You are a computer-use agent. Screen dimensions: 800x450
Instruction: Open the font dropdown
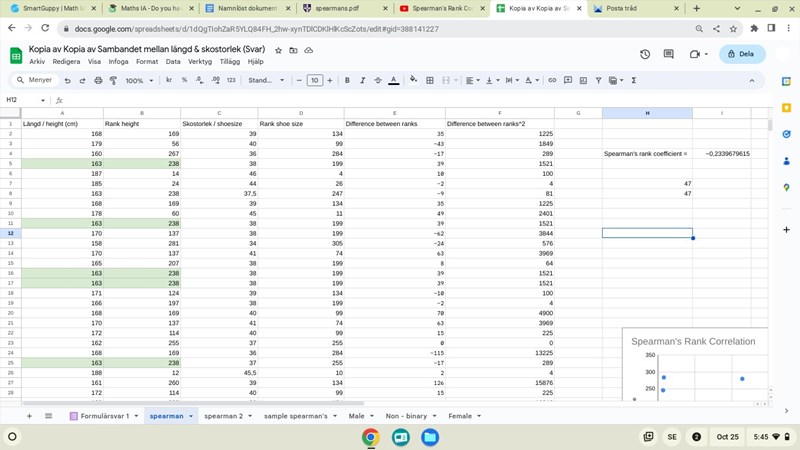[266, 80]
